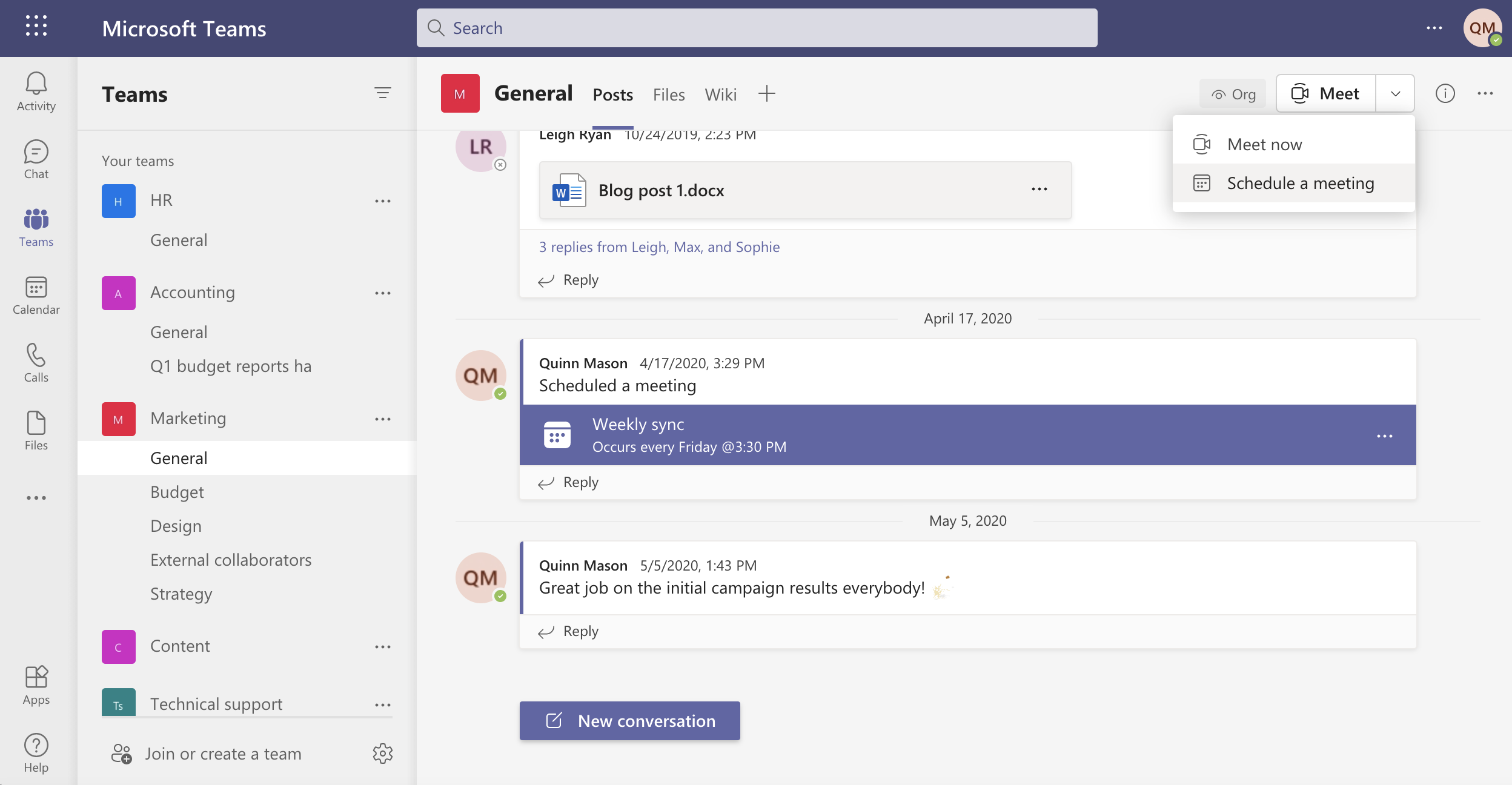Expand 3 replies from Leigh, Max, Sophie

pos(659,247)
